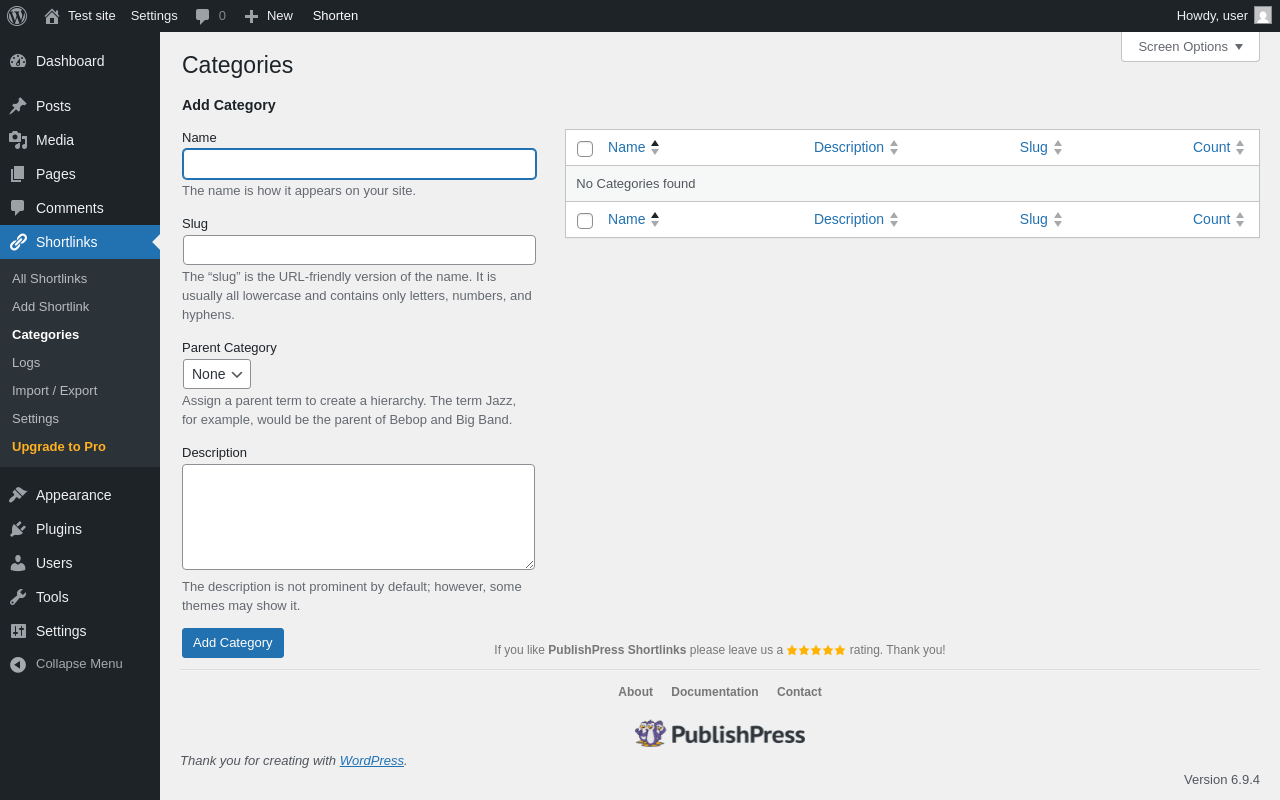Click the five-star rating stars
This screenshot has height=800, width=1280.
(816, 650)
